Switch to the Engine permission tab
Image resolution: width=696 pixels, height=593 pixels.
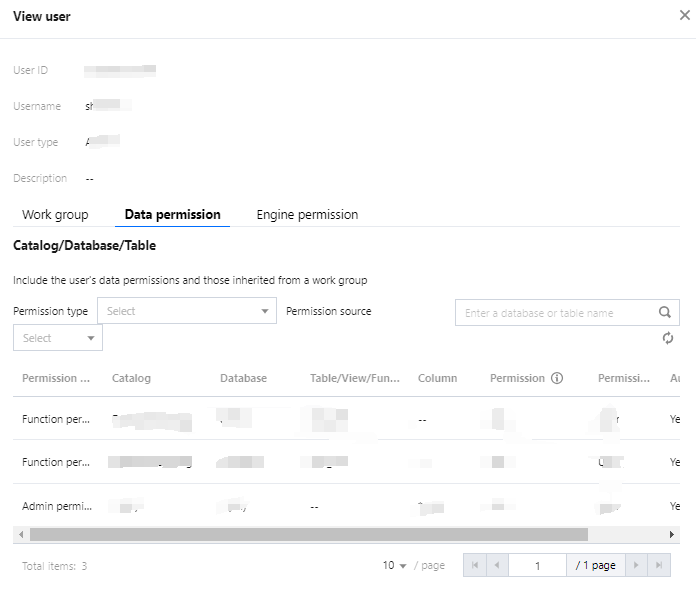(x=307, y=215)
